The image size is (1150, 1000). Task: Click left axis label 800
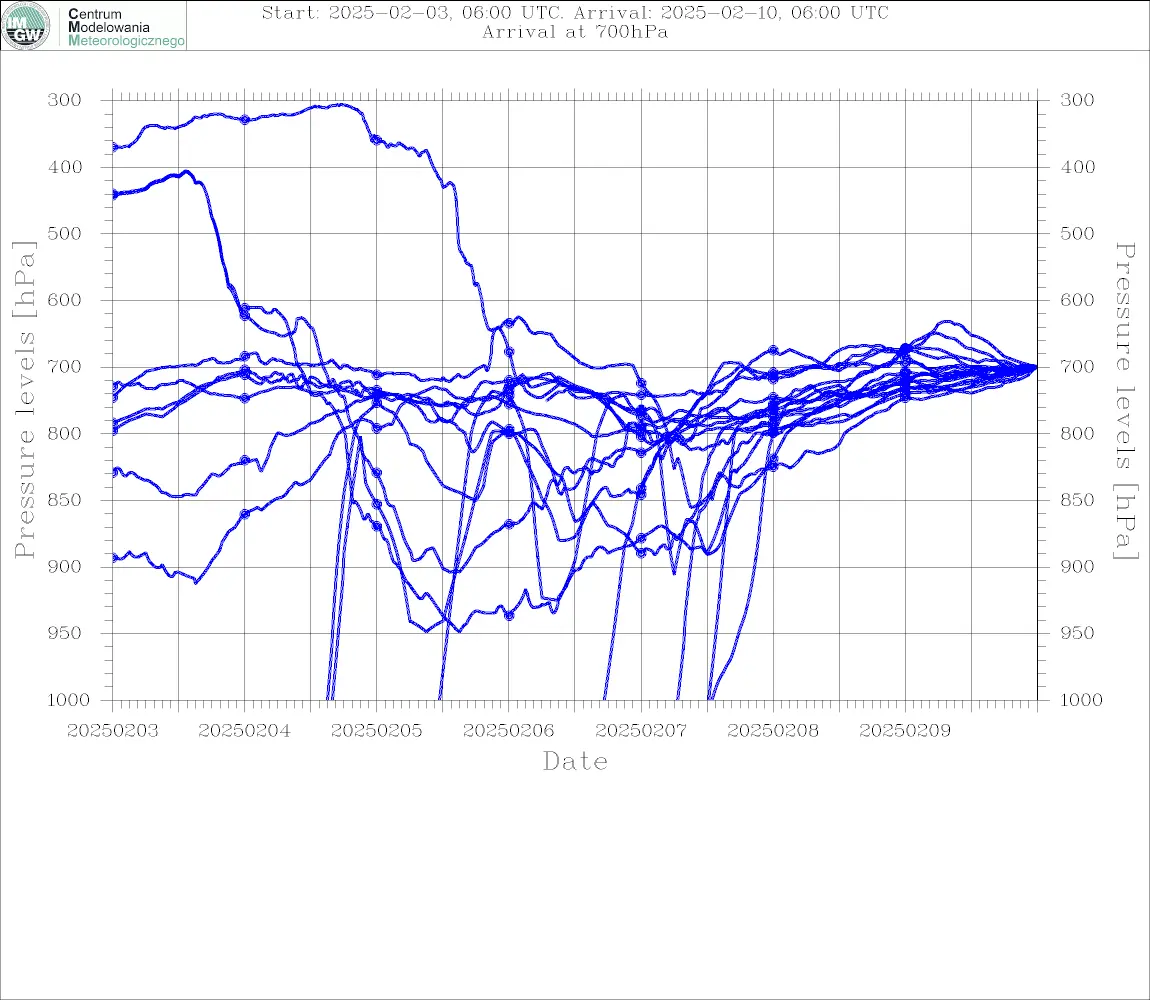tap(65, 434)
